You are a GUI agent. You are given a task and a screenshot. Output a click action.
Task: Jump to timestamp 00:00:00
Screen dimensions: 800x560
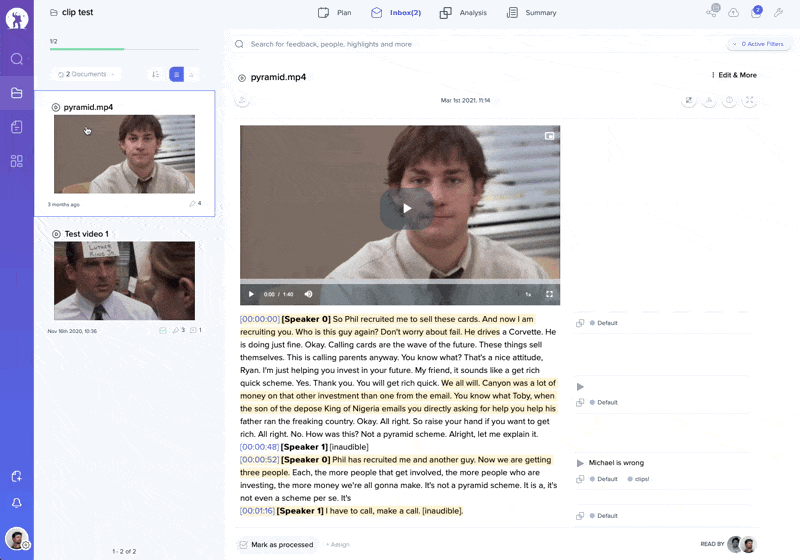[x=260, y=319]
